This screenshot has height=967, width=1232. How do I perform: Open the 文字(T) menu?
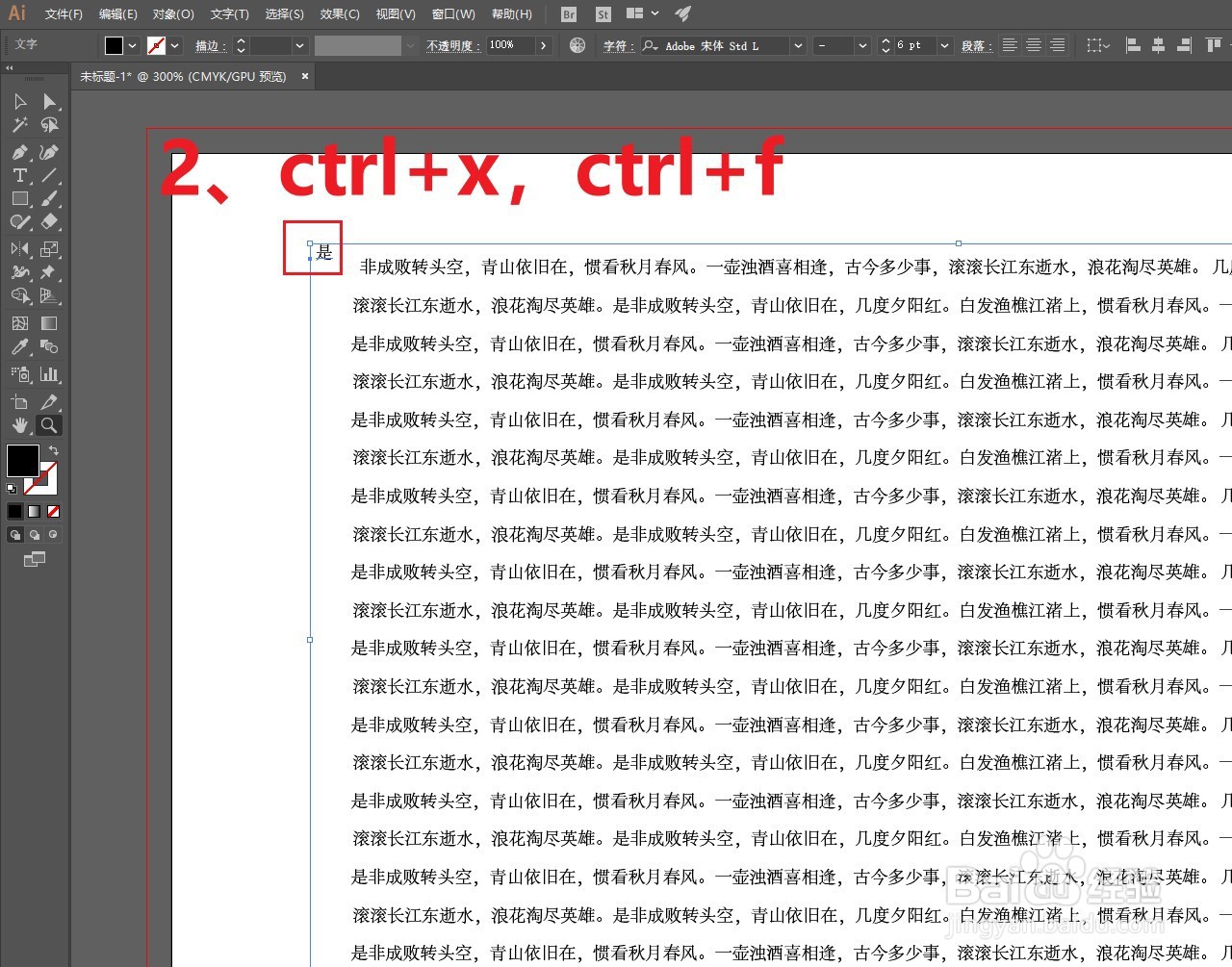(229, 14)
